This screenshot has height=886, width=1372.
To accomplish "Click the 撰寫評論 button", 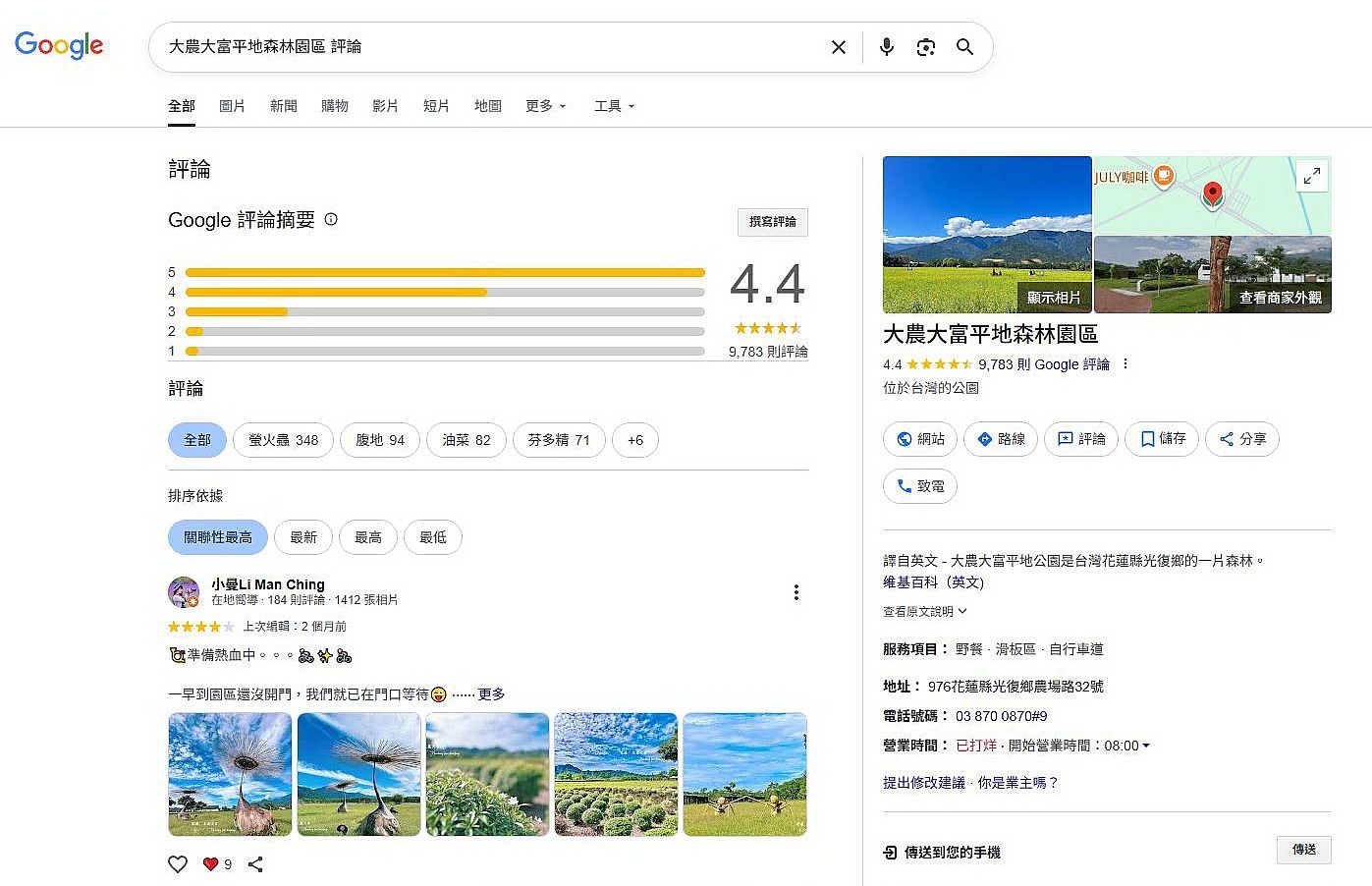I will click(x=772, y=222).
